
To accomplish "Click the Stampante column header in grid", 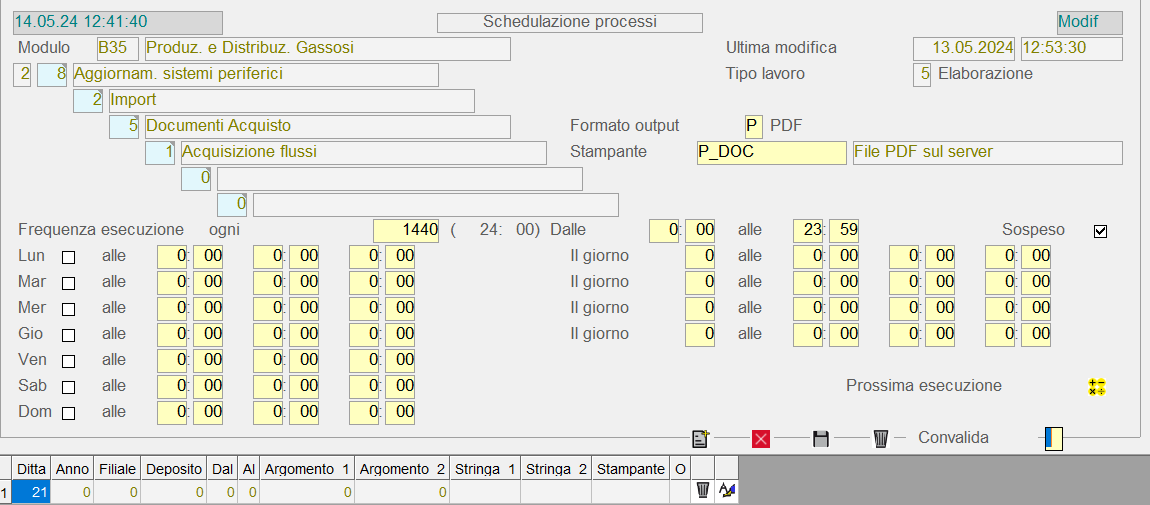I will 630,468.
